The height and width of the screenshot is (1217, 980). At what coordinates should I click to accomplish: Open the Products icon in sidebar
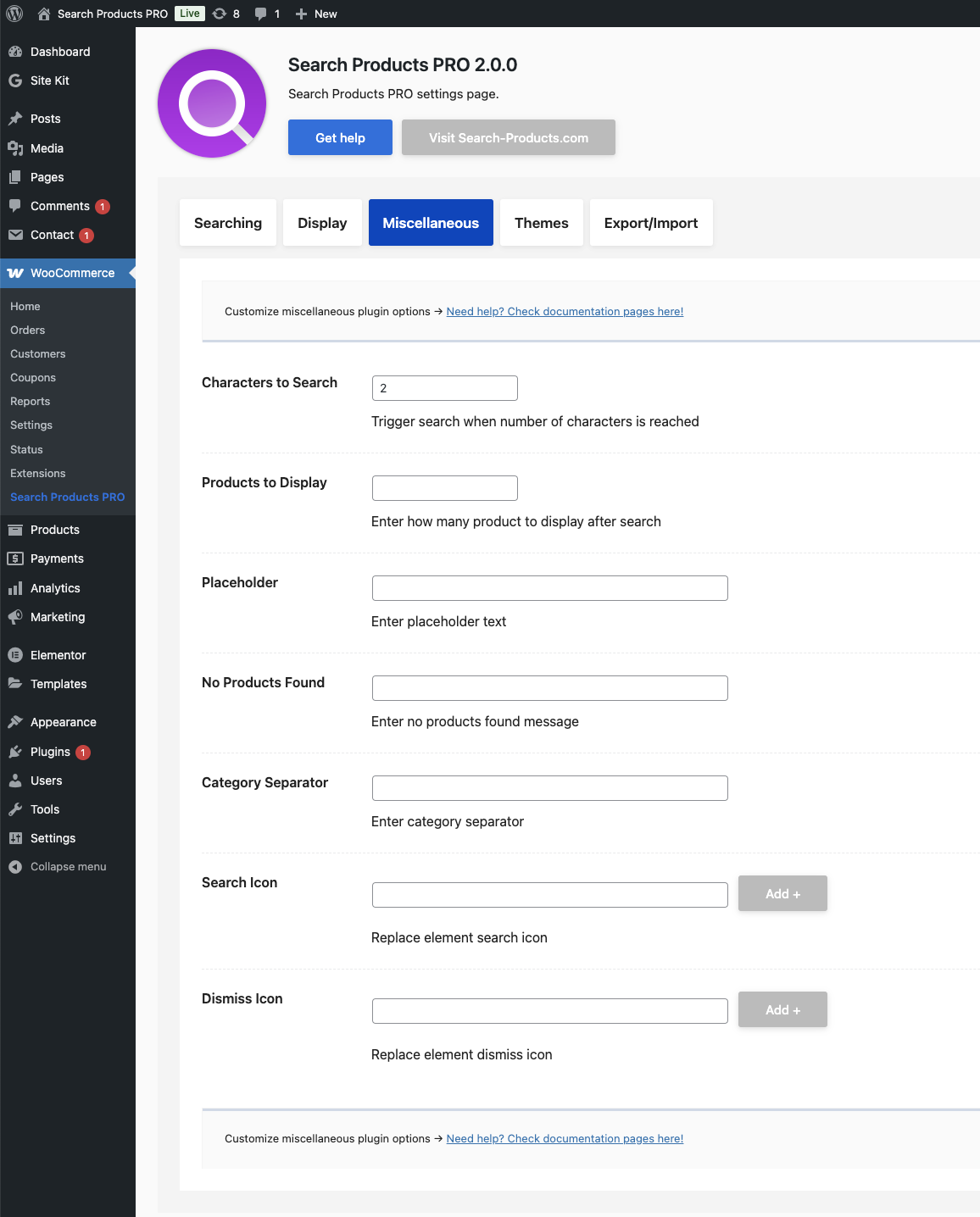point(15,529)
